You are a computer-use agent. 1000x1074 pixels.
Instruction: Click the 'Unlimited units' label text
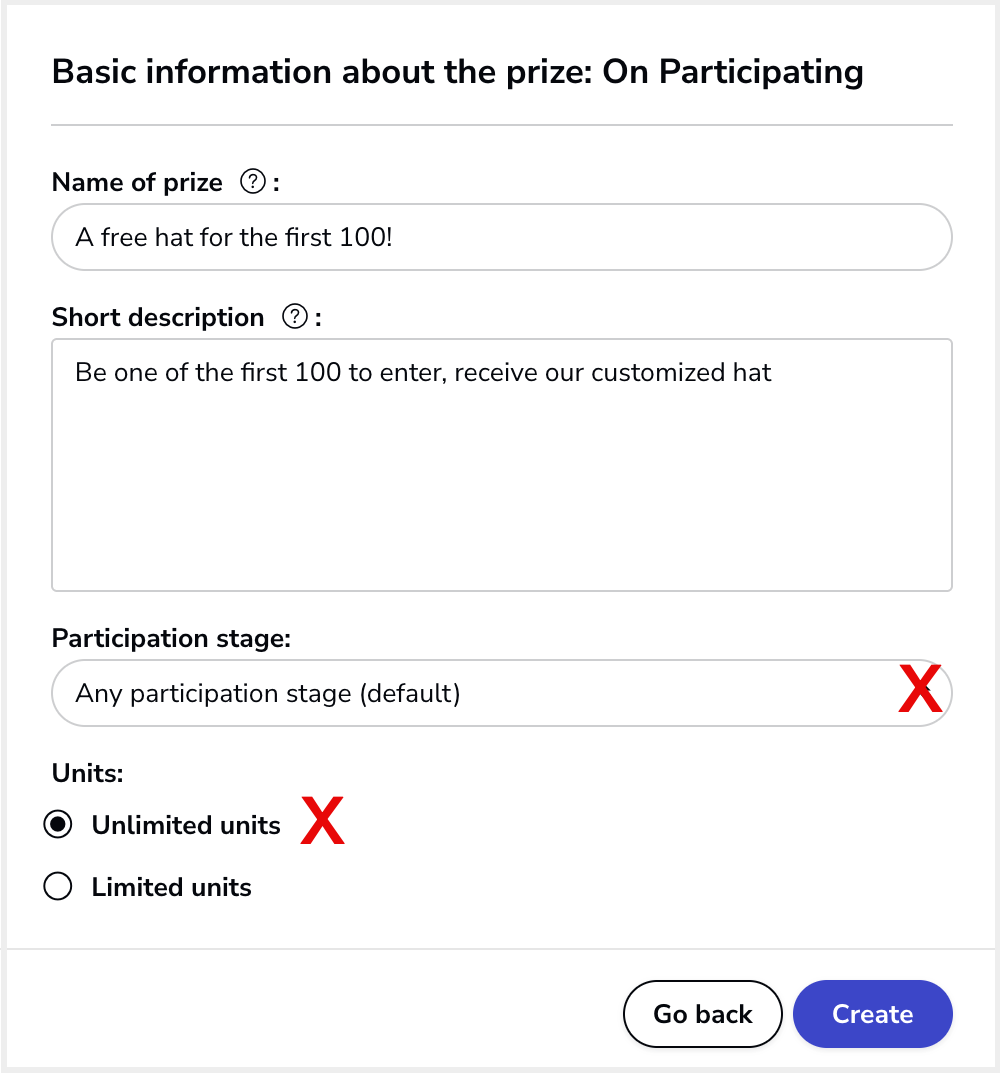point(186,825)
